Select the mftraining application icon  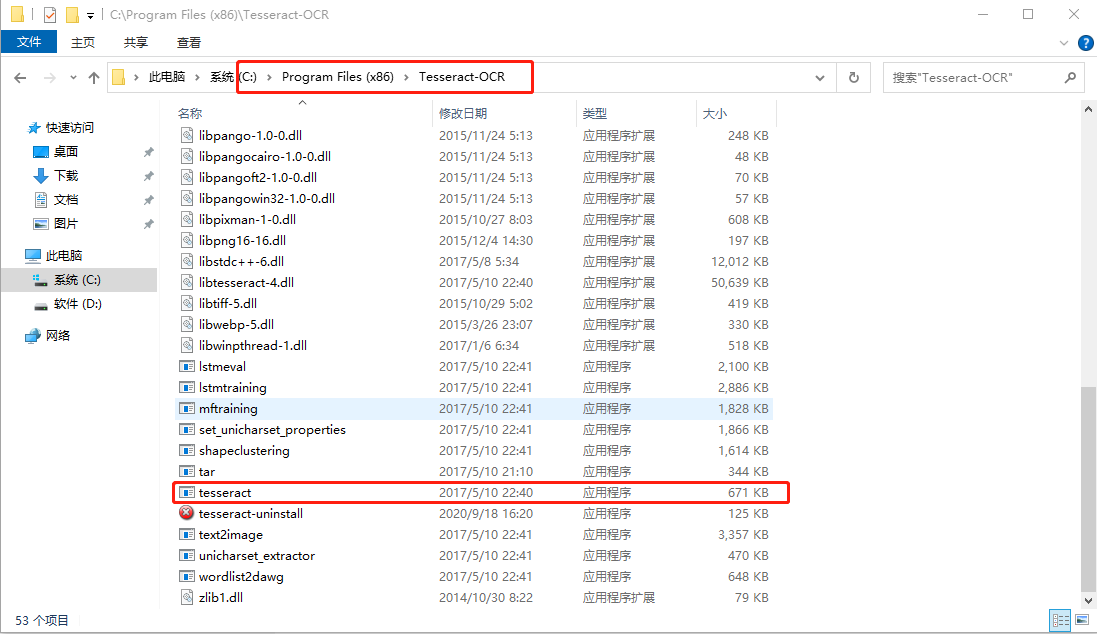pos(187,408)
